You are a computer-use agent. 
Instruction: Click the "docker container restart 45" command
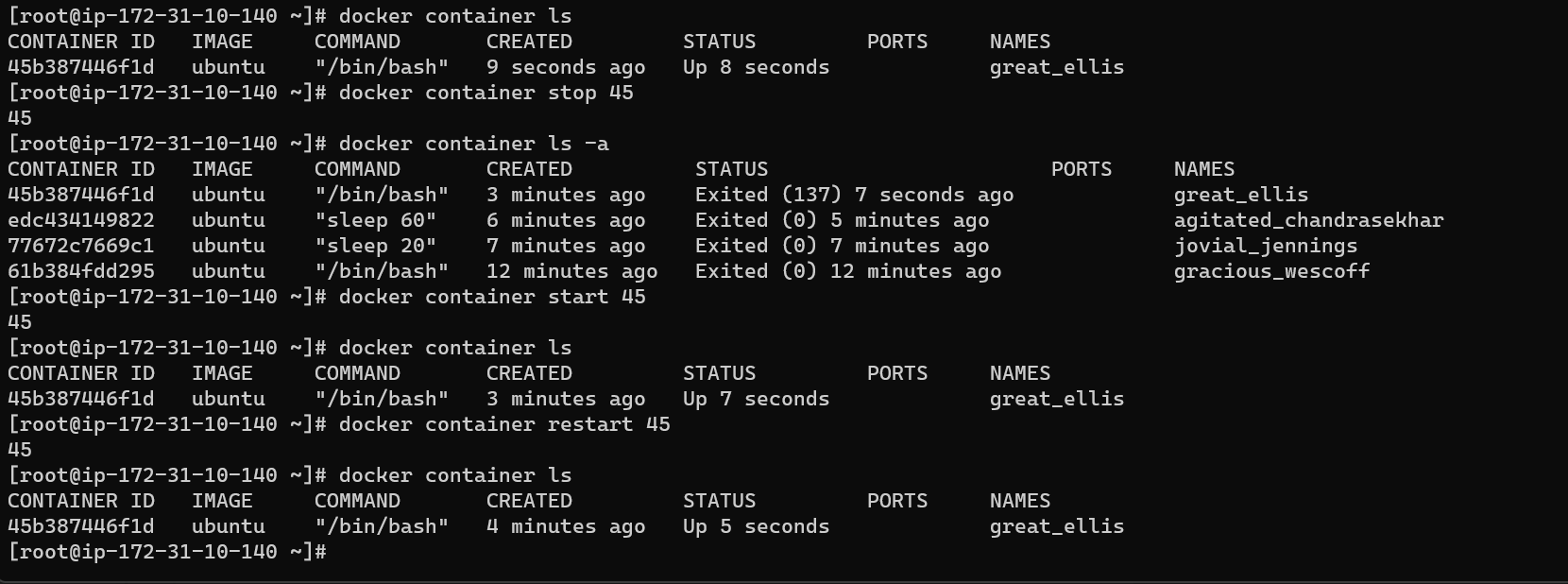tap(504, 424)
